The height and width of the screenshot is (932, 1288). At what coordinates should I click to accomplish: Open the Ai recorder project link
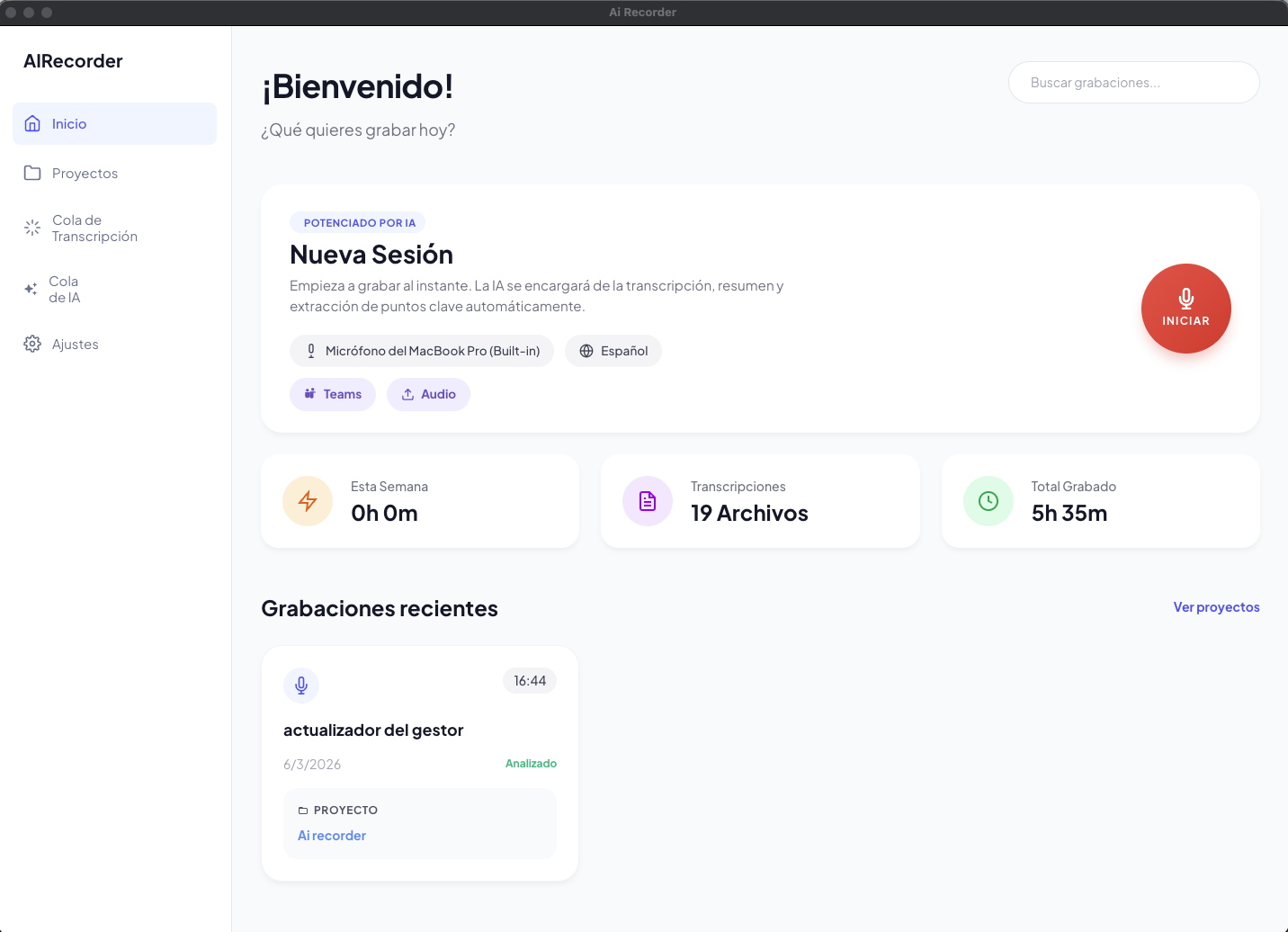pos(331,835)
